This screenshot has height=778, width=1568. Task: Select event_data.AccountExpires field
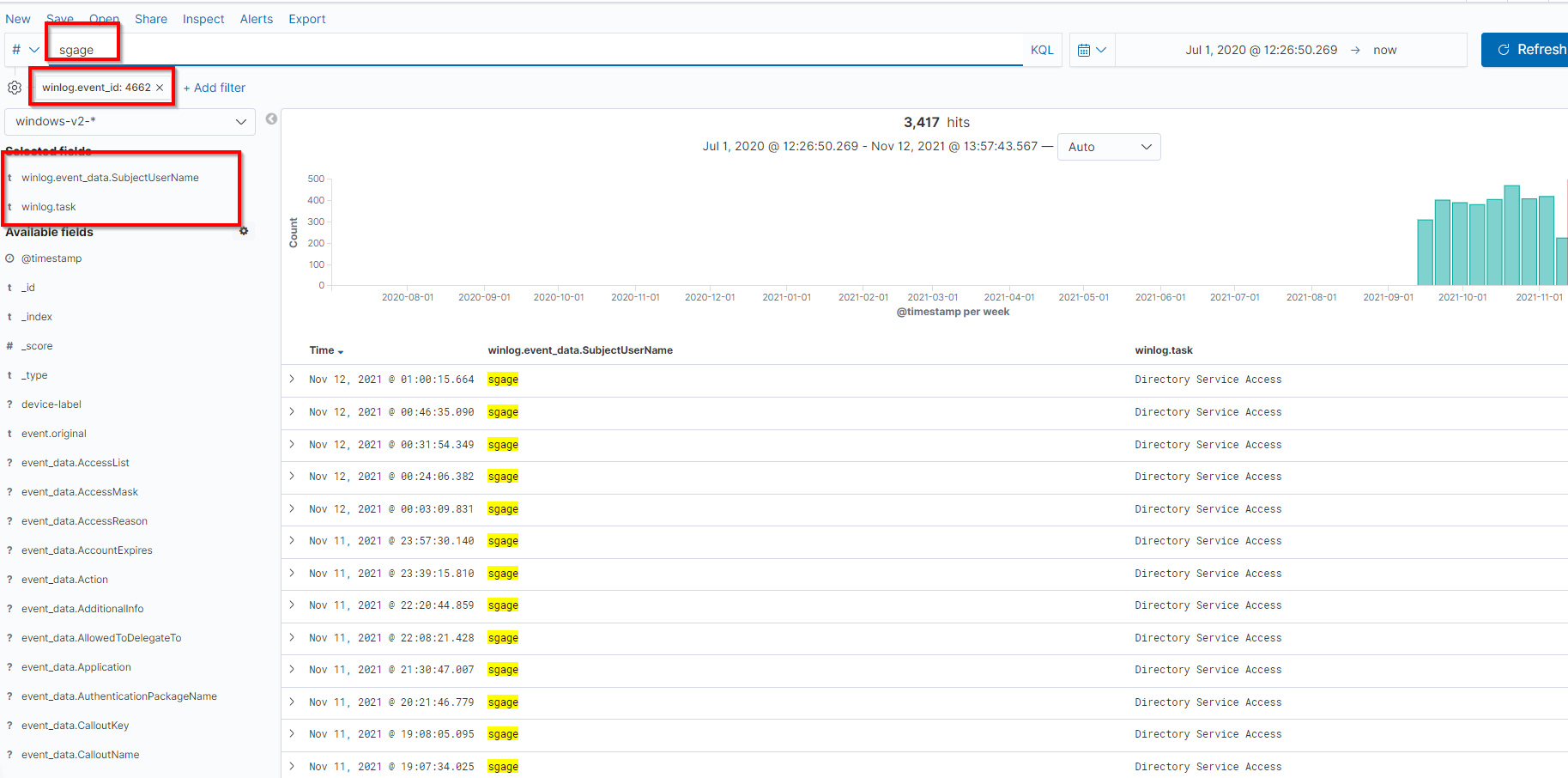click(x=87, y=550)
